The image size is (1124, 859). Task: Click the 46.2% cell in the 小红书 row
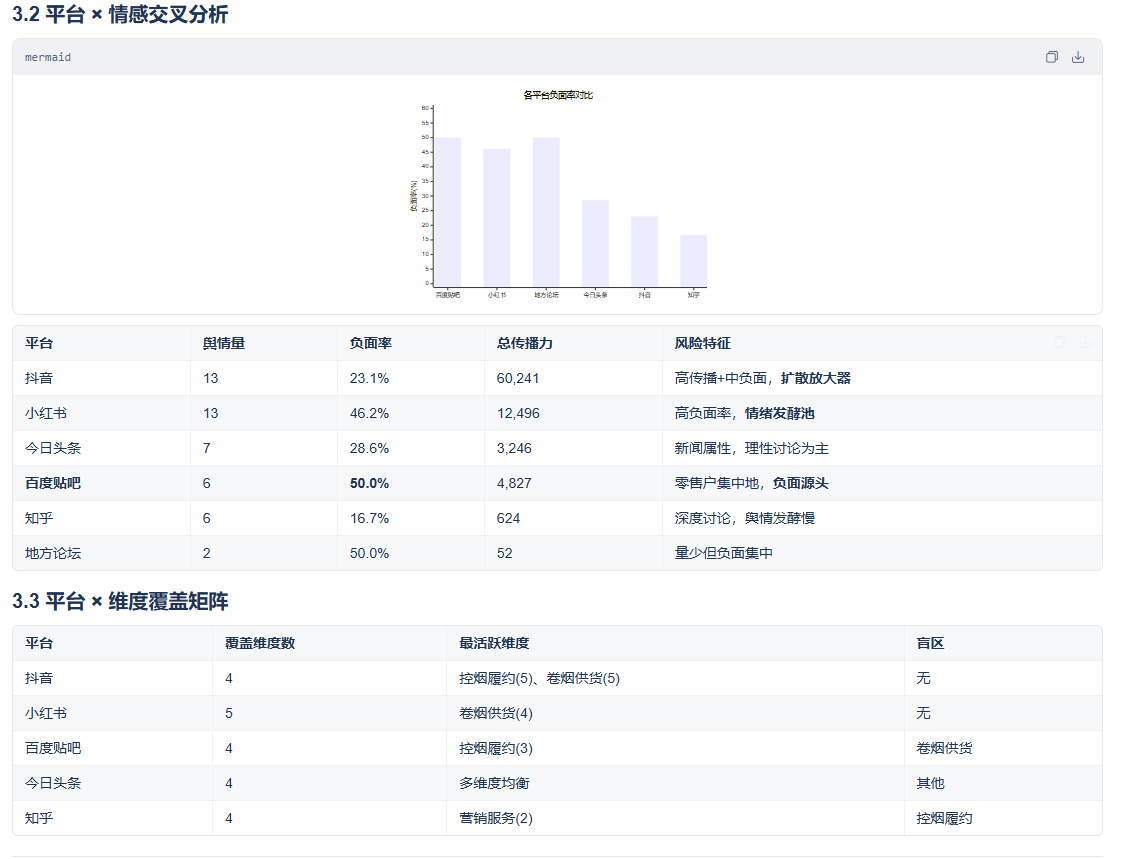click(369, 414)
